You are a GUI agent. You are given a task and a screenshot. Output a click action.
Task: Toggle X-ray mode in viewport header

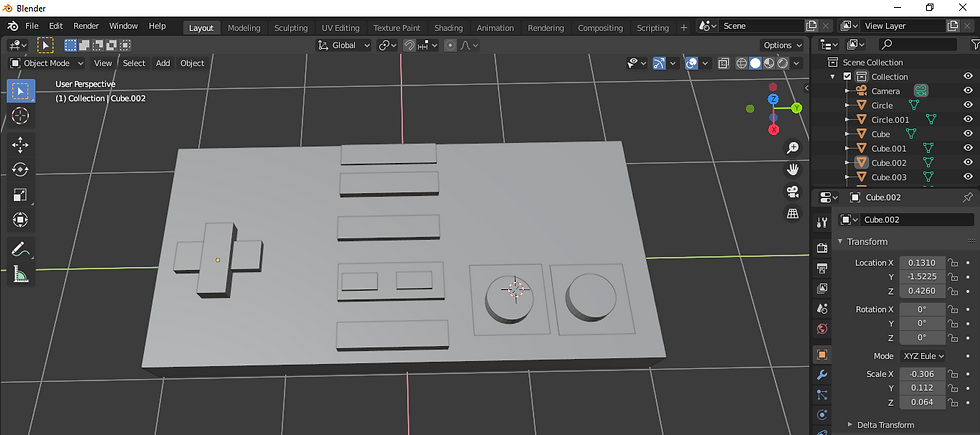point(723,63)
